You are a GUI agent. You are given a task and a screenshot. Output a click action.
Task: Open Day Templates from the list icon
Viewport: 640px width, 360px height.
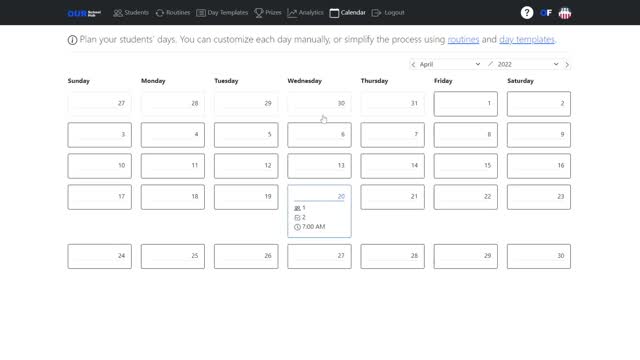coord(201,13)
